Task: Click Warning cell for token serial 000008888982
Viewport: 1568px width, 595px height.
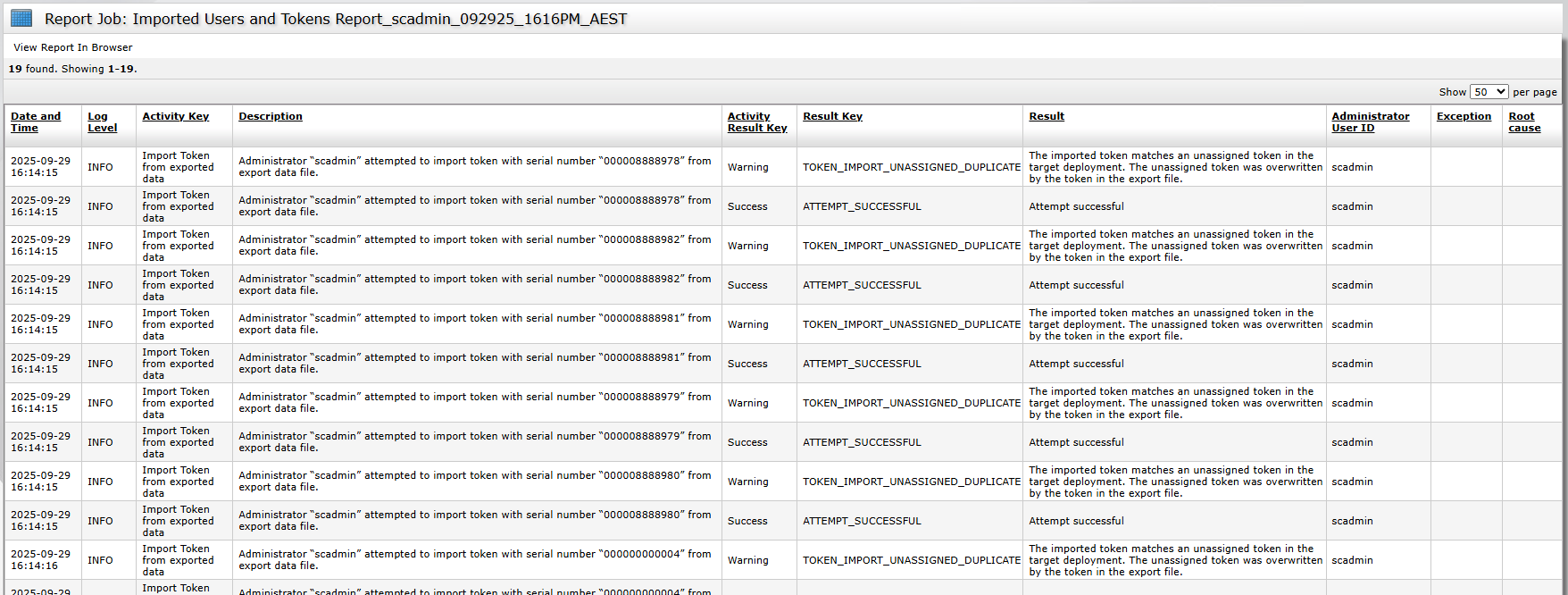Action: click(747, 246)
